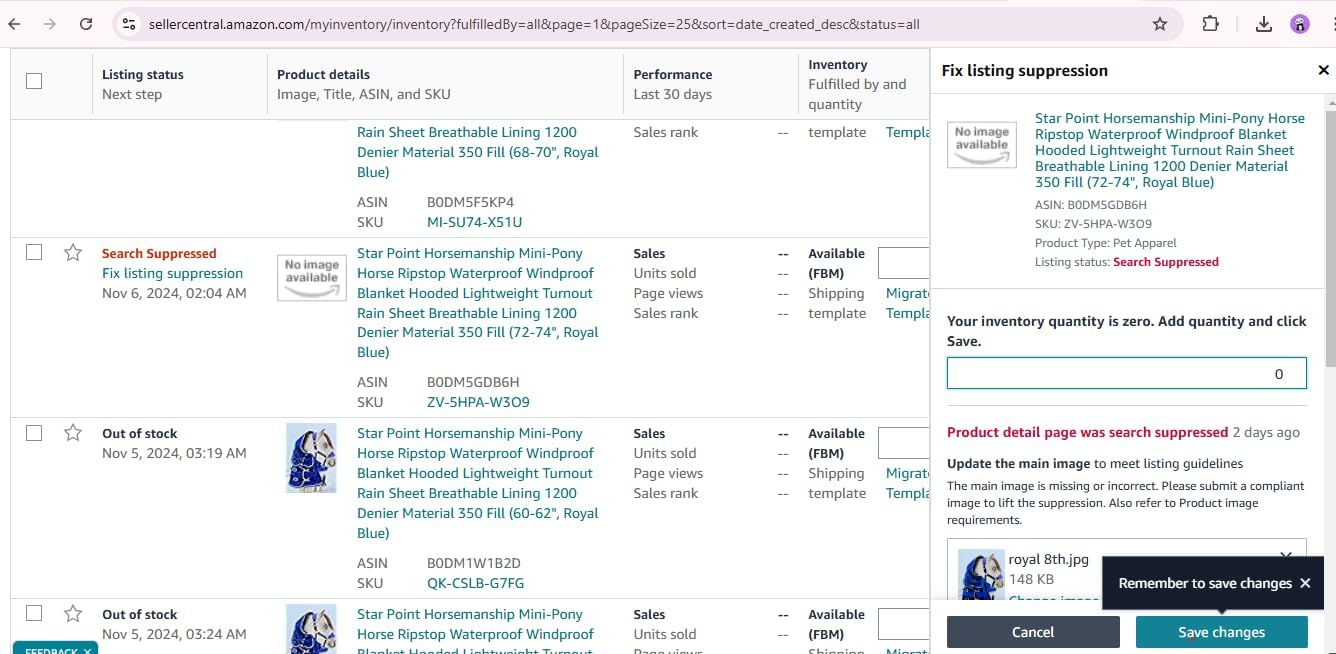Open the browser extensions puzzle icon
This screenshot has width=1336, height=654.
tap(1210, 24)
